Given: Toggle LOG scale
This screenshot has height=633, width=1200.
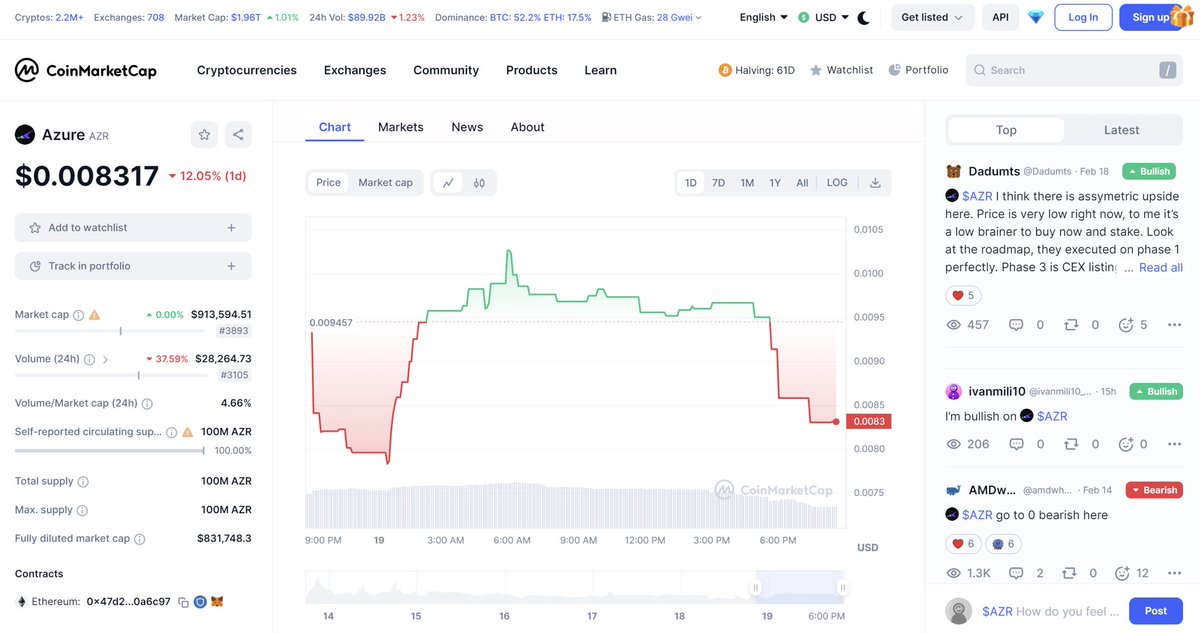Looking at the screenshot, I should [x=837, y=182].
